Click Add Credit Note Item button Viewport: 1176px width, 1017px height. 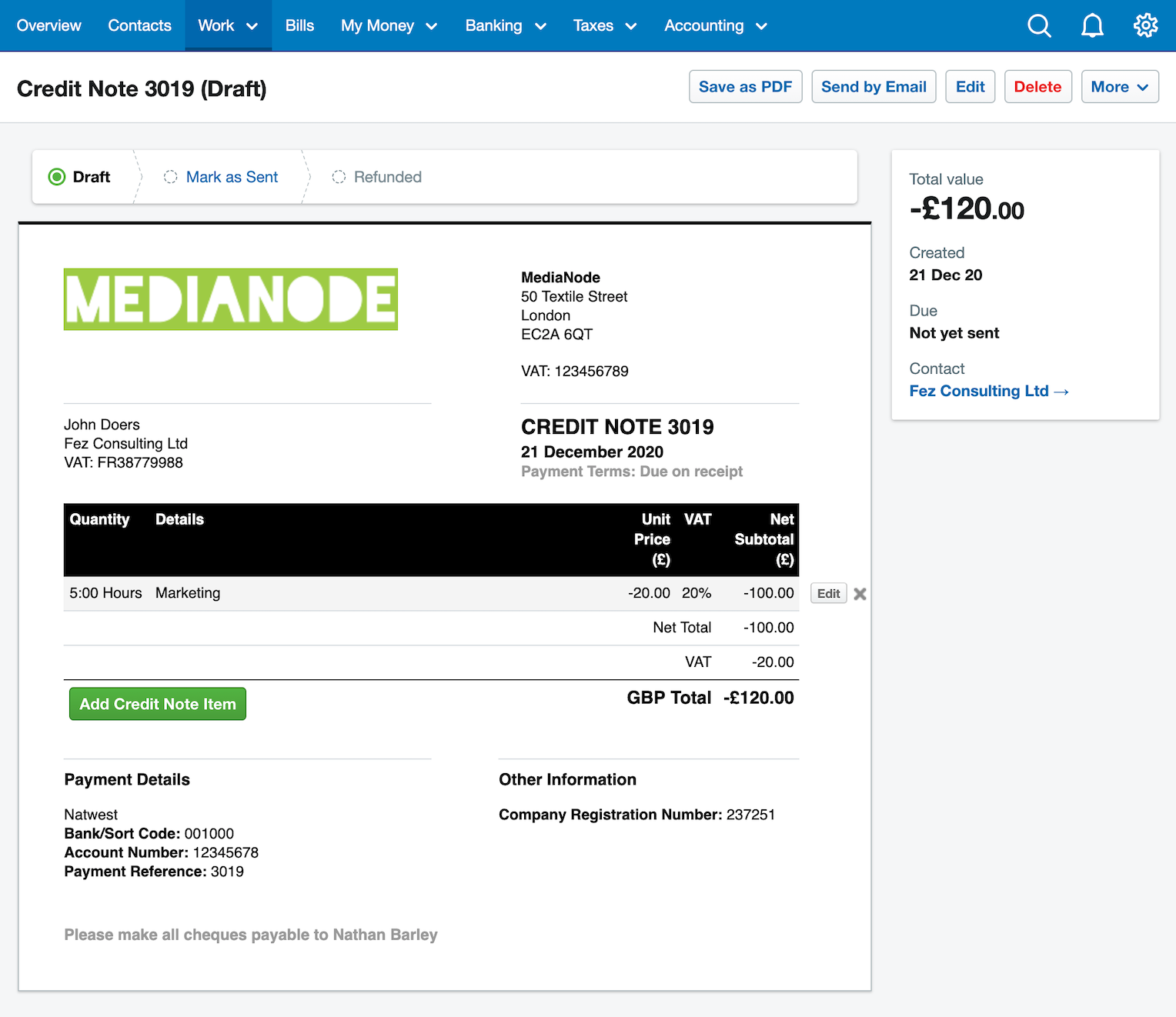point(158,704)
